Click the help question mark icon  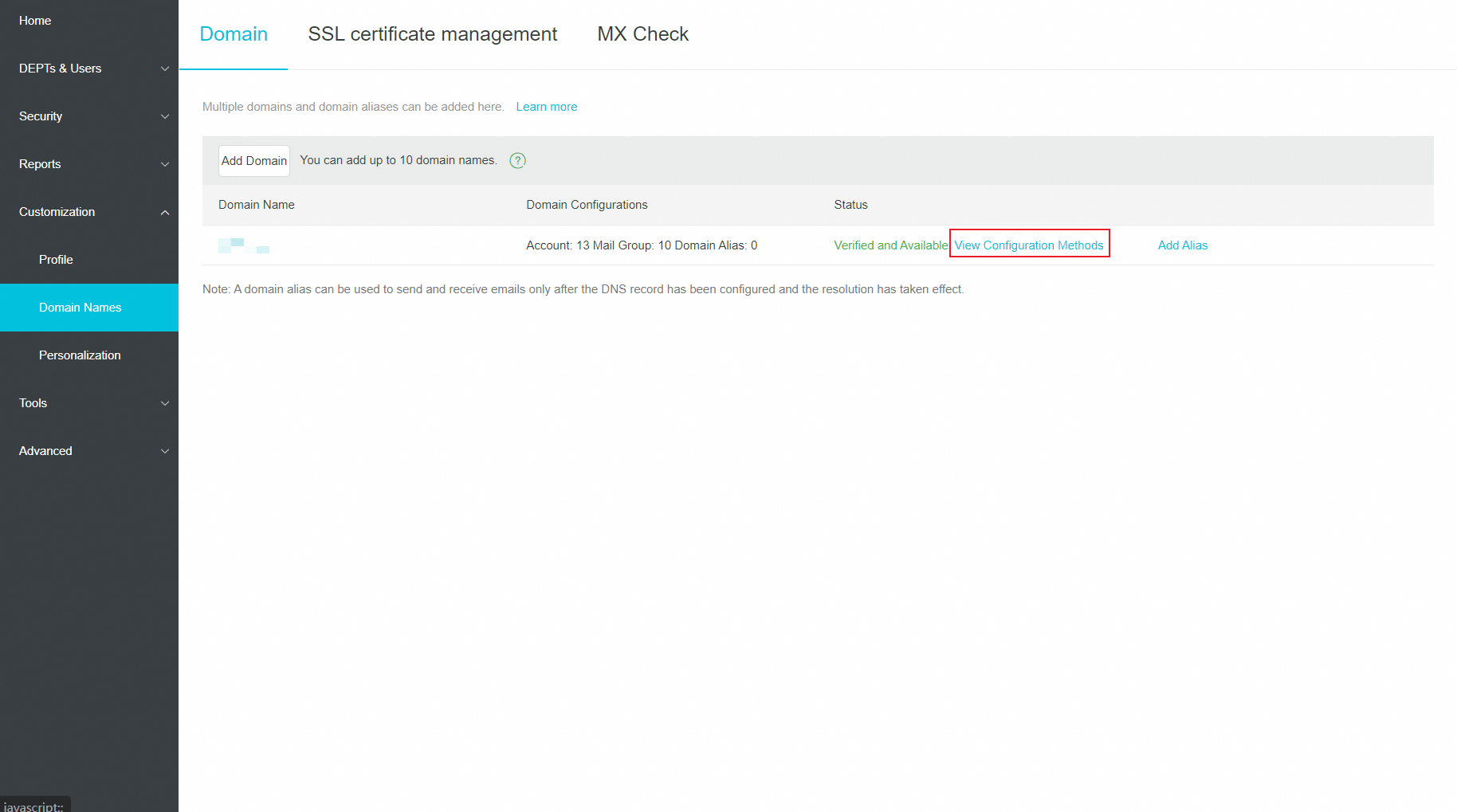517,160
